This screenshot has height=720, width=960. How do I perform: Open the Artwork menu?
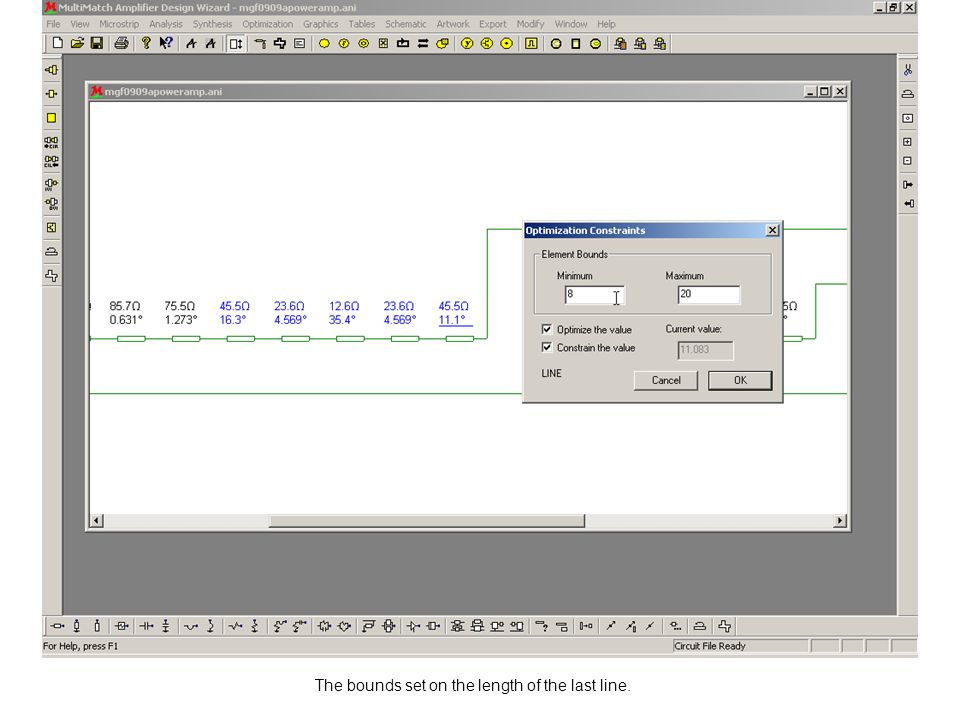(453, 24)
